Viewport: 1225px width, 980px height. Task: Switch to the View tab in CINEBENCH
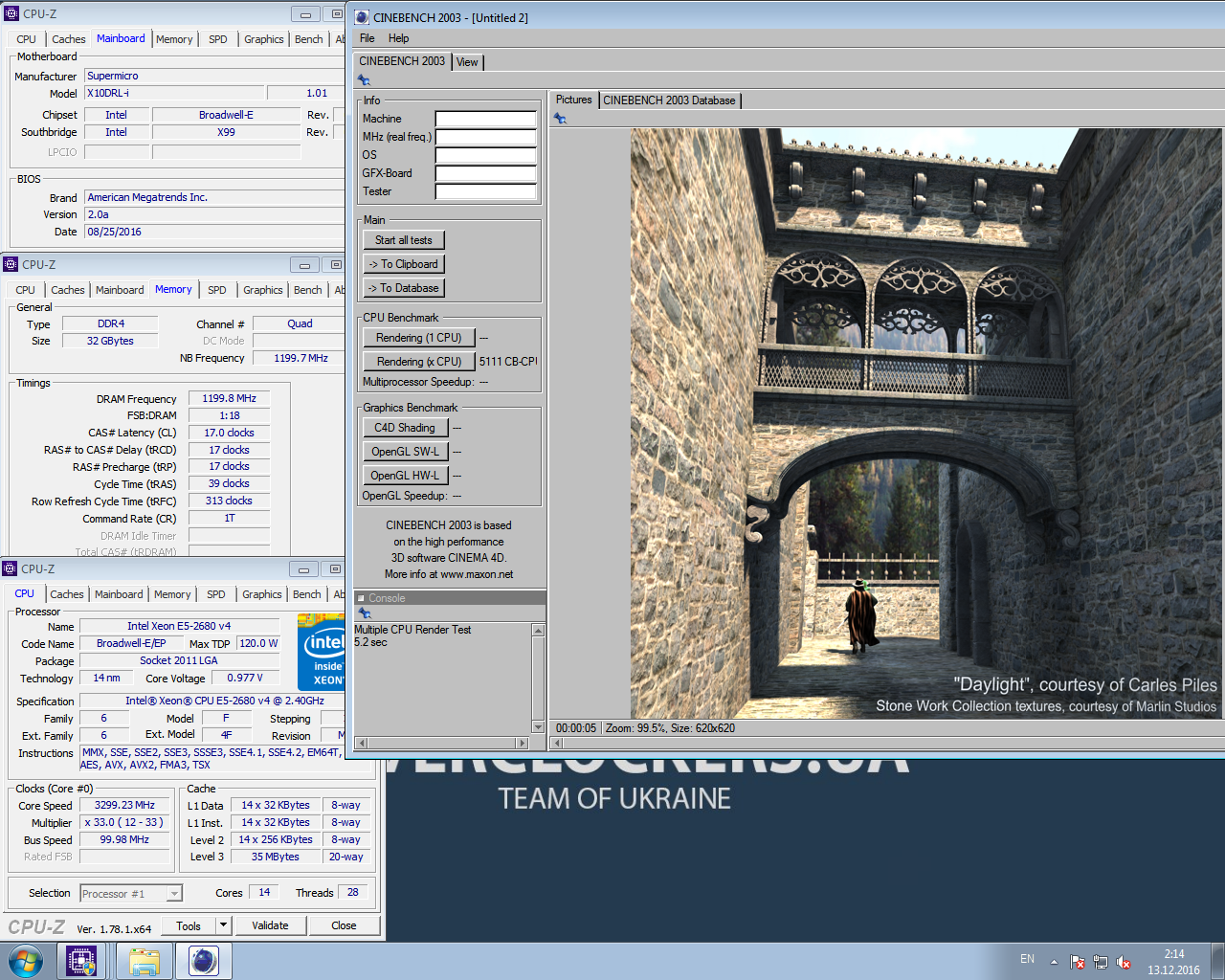pos(467,62)
